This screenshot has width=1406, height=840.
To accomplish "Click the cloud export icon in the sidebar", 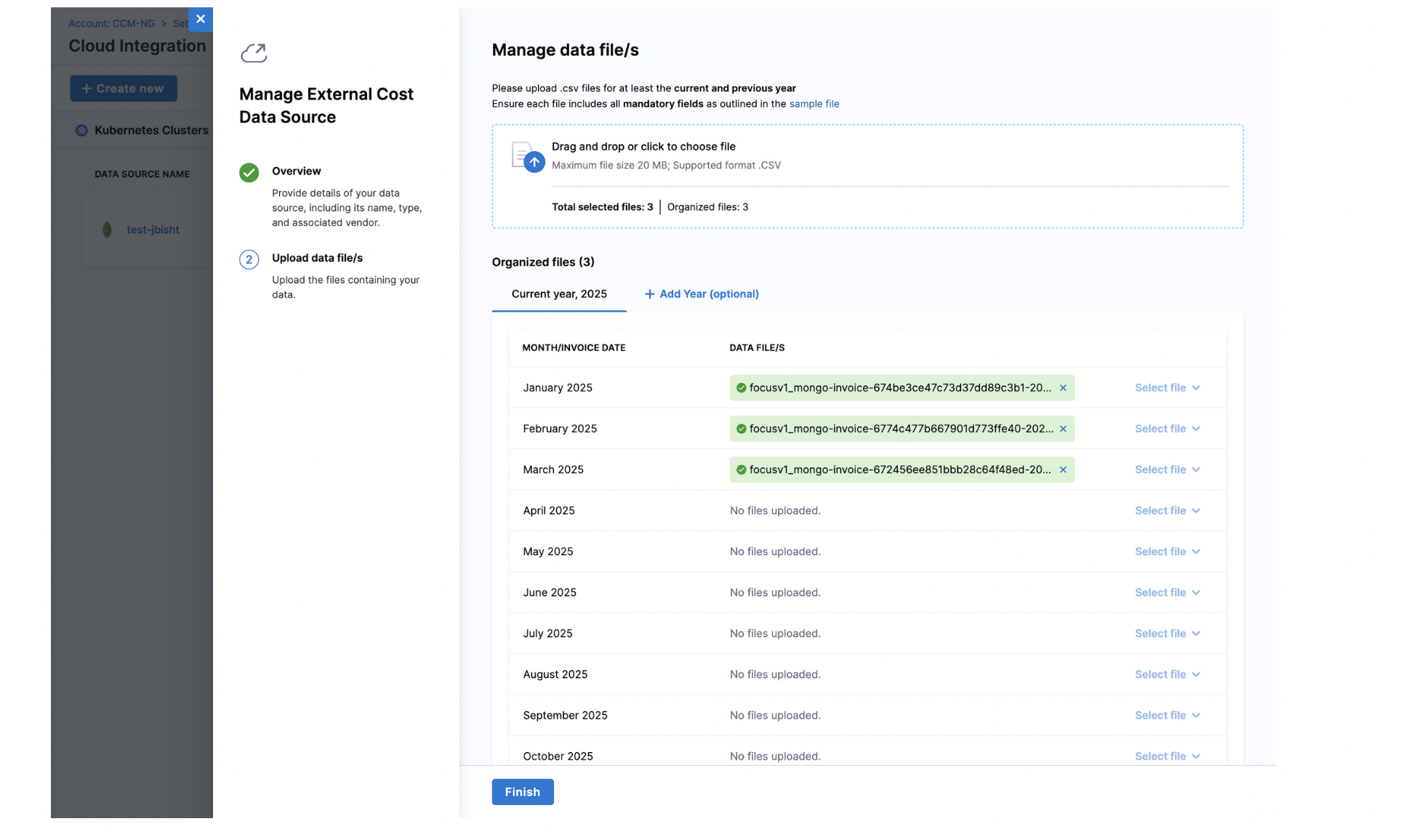I will point(254,53).
